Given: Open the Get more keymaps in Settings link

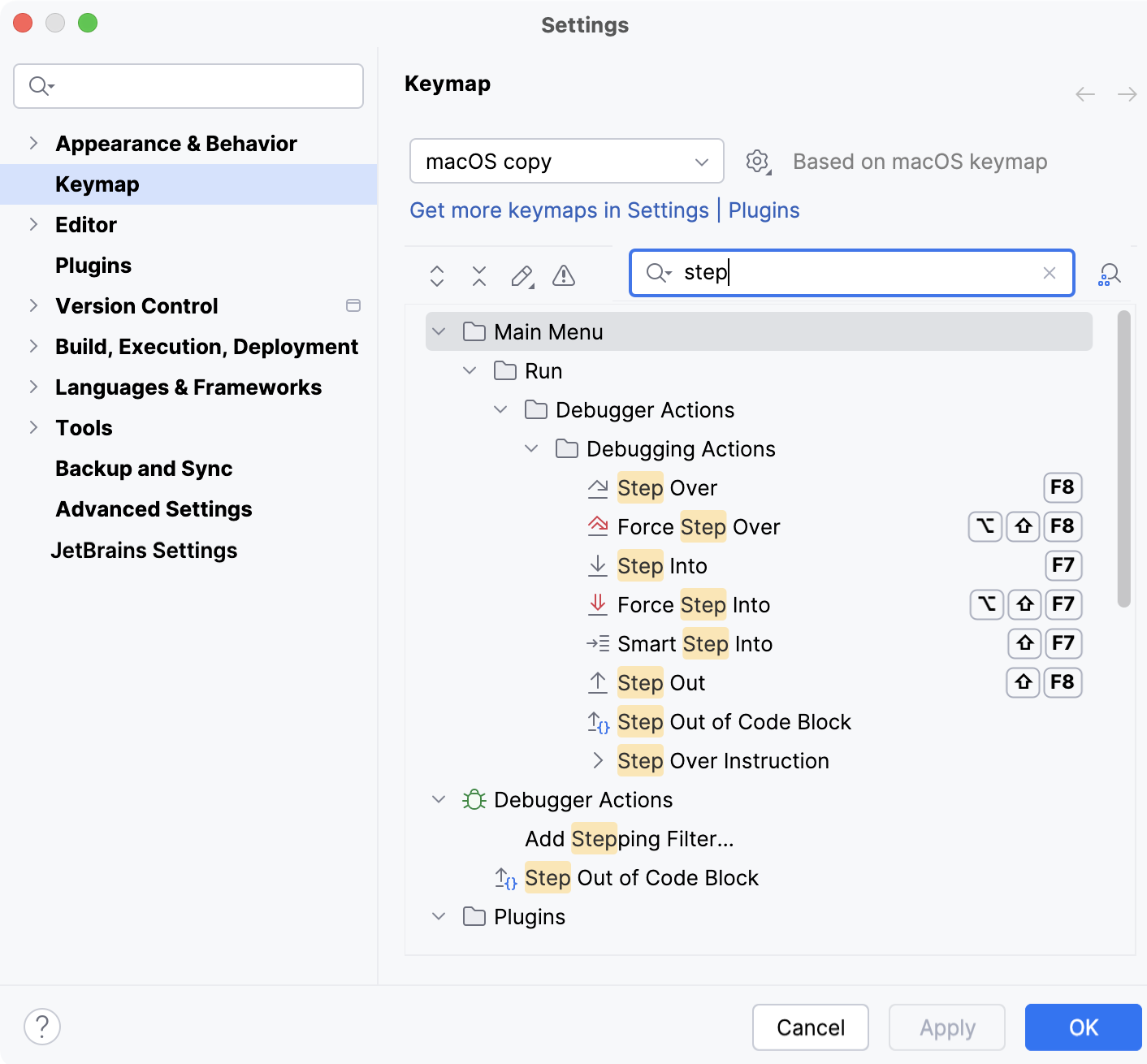Looking at the screenshot, I should pos(558,210).
